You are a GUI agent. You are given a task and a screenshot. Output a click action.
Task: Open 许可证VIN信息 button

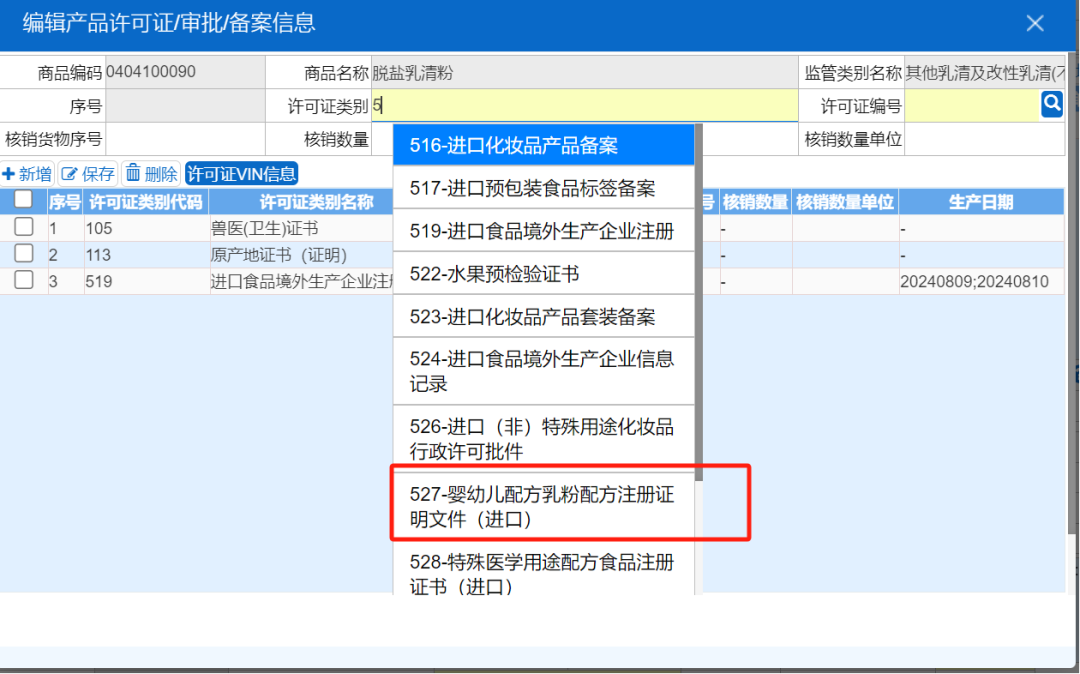click(x=242, y=174)
